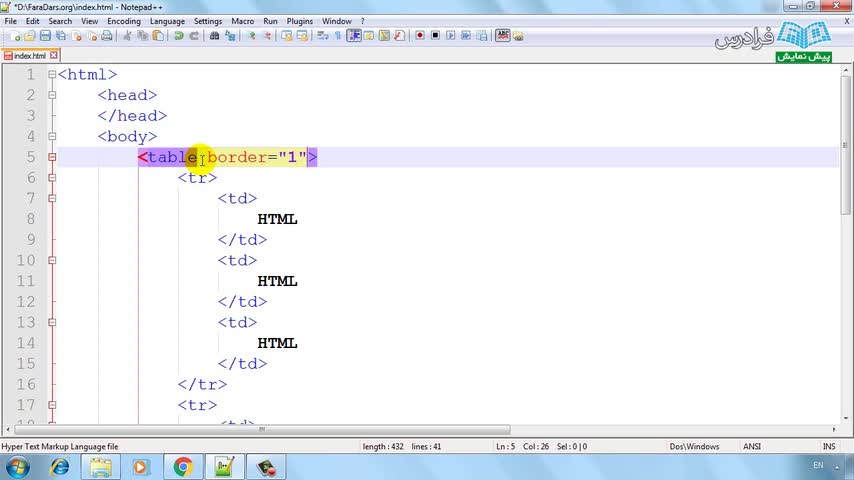The image size is (854, 480).
Task: Click line number 5 in the margin
Action: [30, 157]
